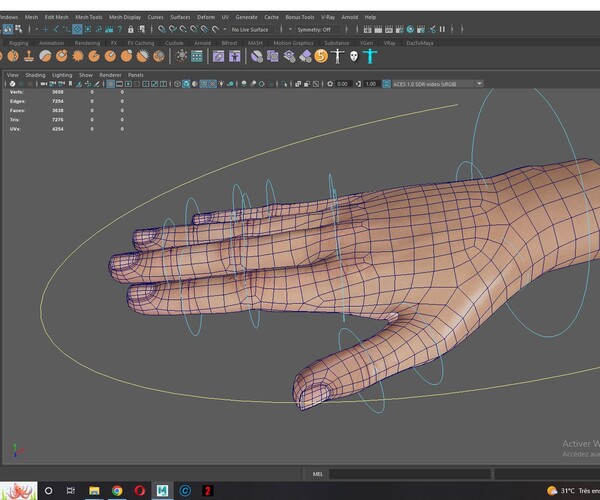Toggle use all lights bulb icon
Screen dimensions: 600x500
(x=222, y=84)
